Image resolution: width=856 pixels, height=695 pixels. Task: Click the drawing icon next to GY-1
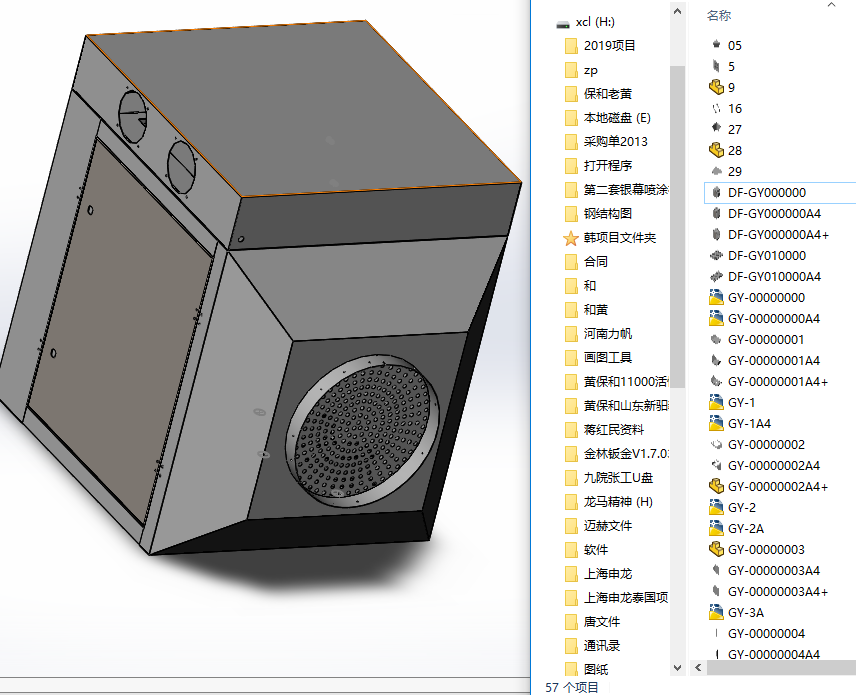(x=716, y=402)
